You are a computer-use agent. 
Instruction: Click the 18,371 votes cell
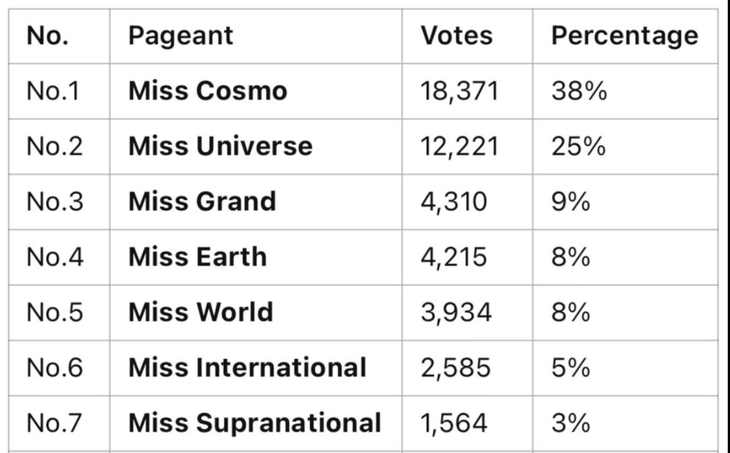pyautogui.click(x=459, y=91)
